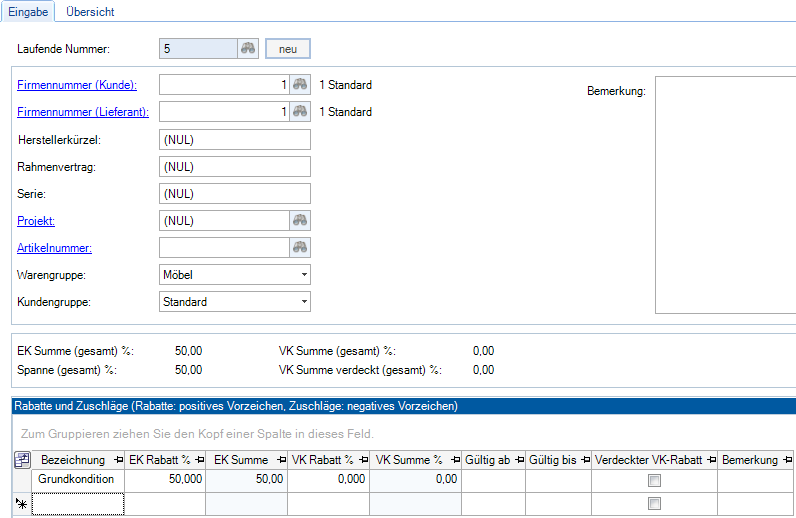Sort by EK Rabatt % column header
Screen dimensions: 796x518
[x=160, y=460]
